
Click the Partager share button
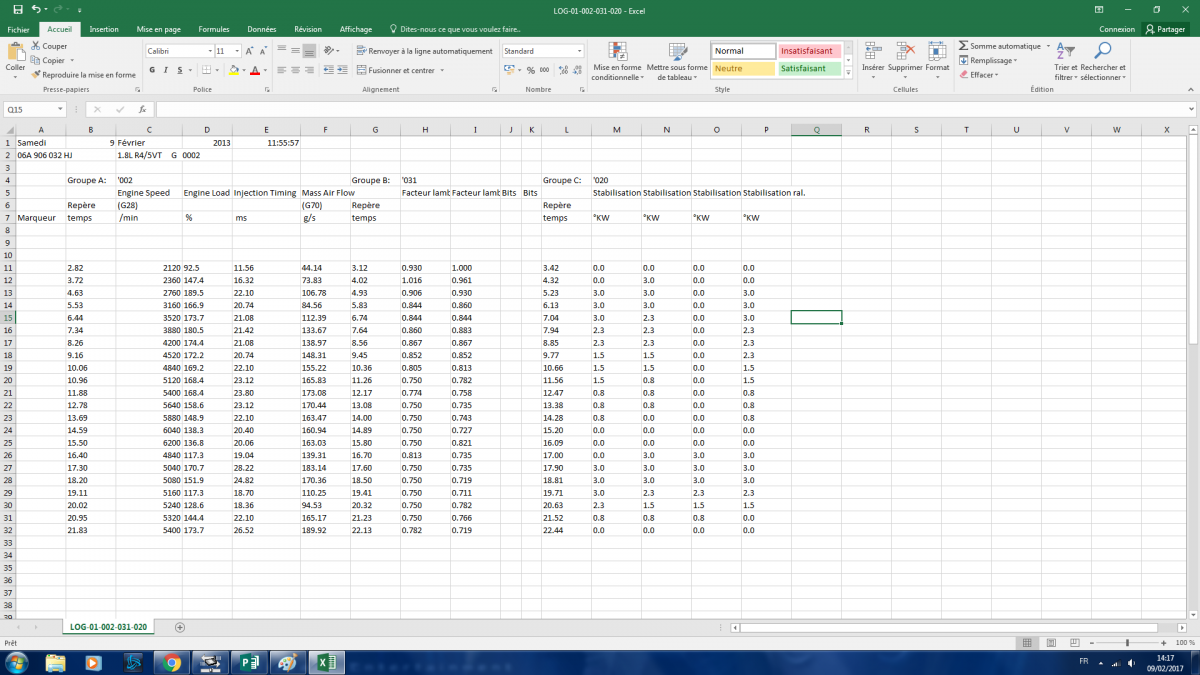click(x=1165, y=30)
